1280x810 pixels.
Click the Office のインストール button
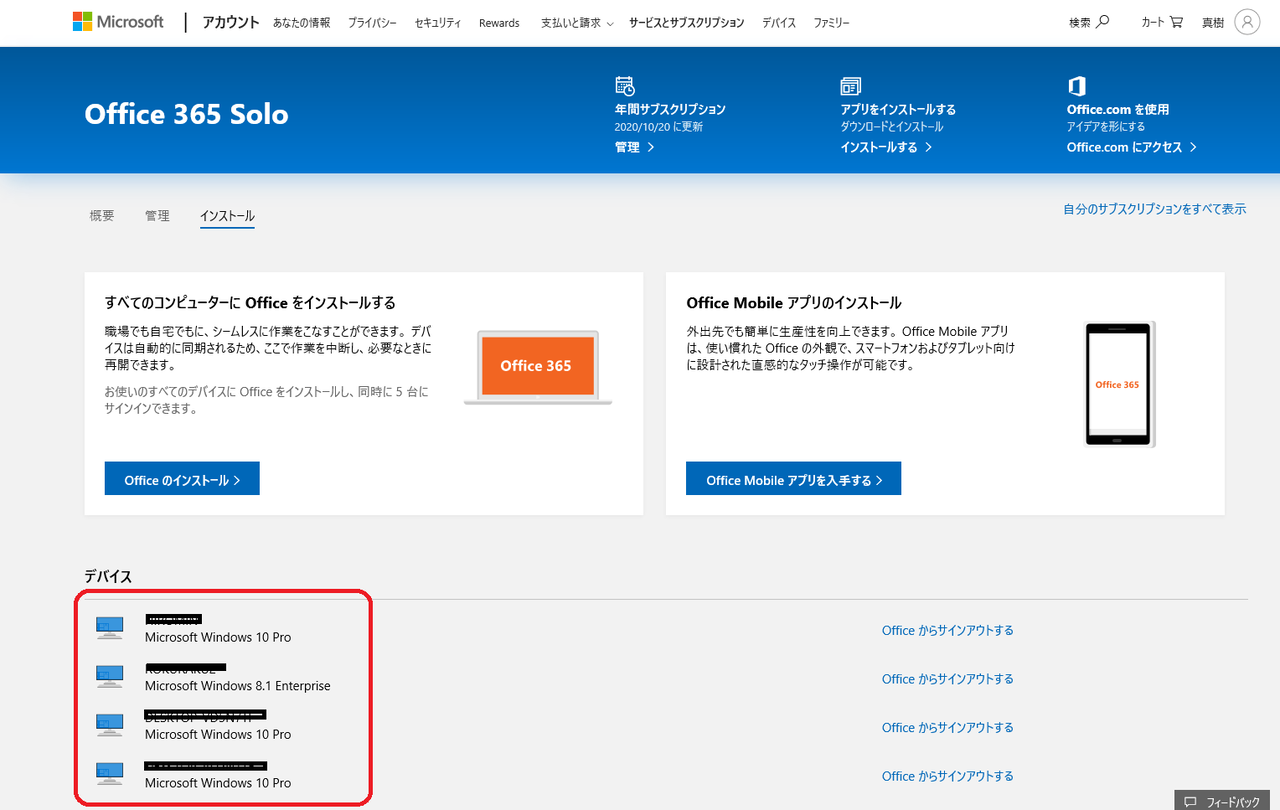click(x=182, y=479)
